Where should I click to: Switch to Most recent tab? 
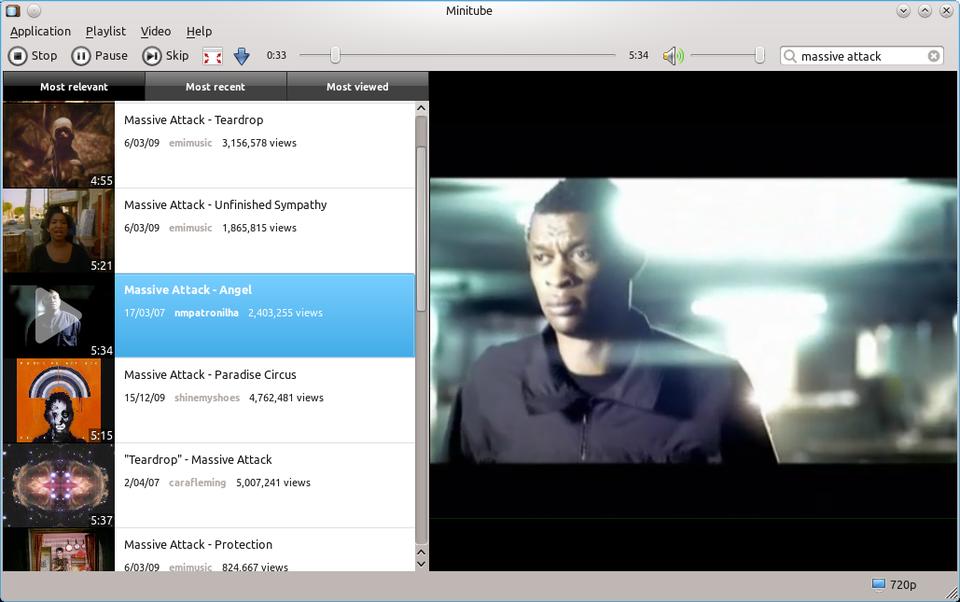(x=215, y=87)
